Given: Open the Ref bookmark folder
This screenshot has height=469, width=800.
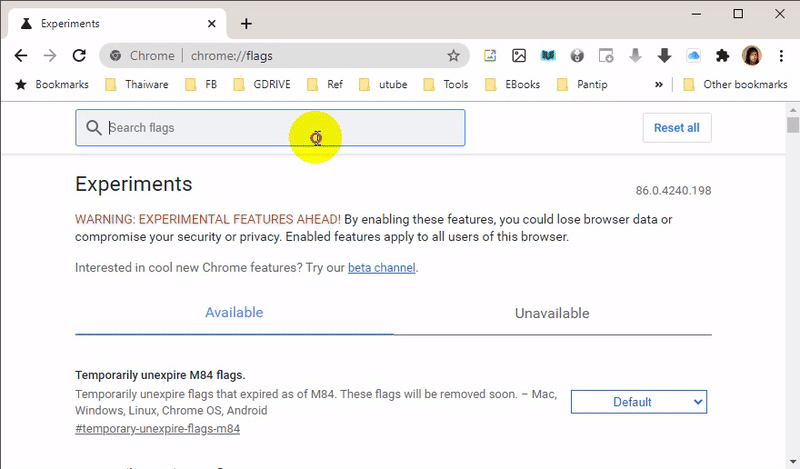Looking at the screenshot, I should tap(324, 84).
